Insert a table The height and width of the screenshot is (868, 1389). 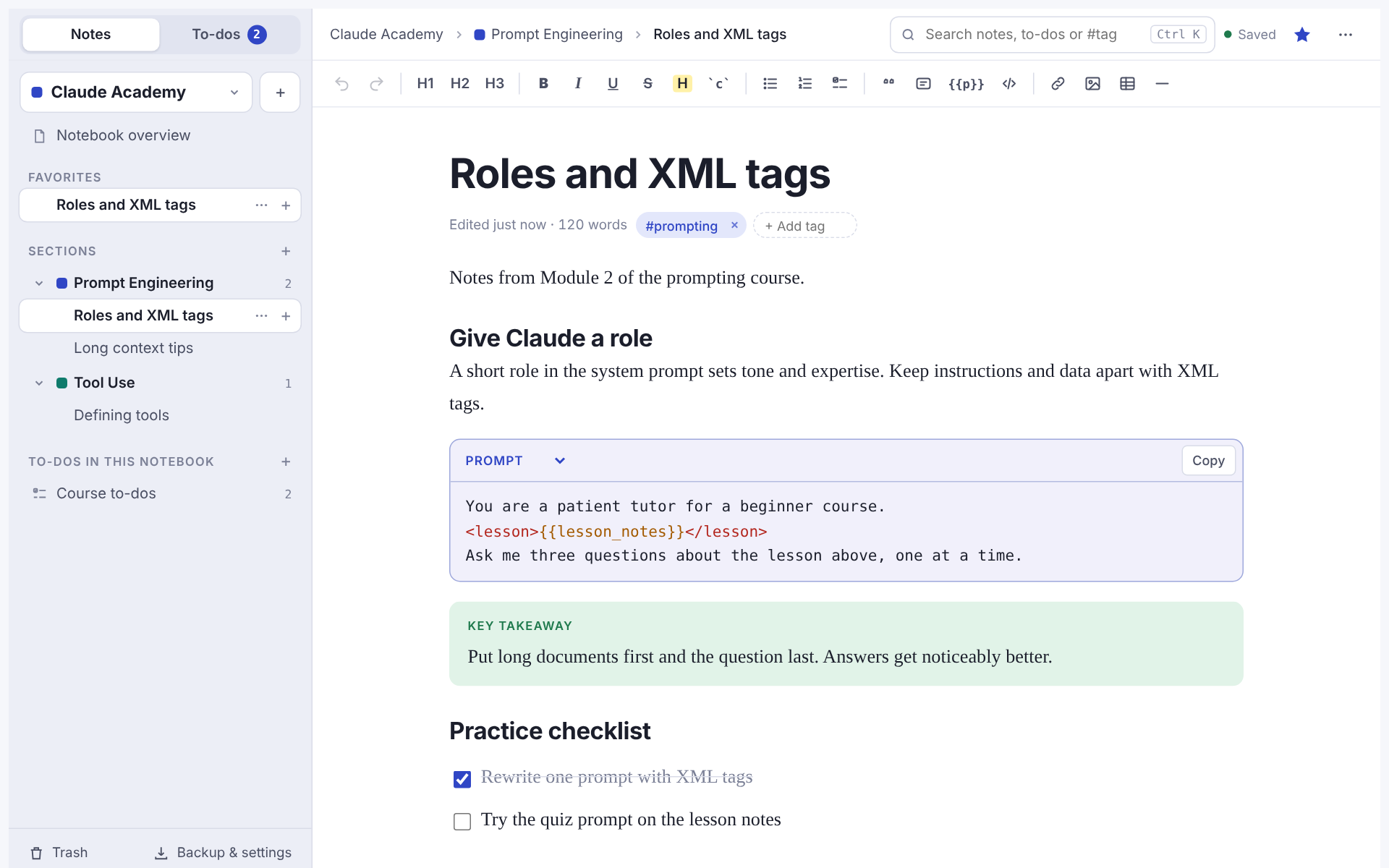(x=1127, y=84)
